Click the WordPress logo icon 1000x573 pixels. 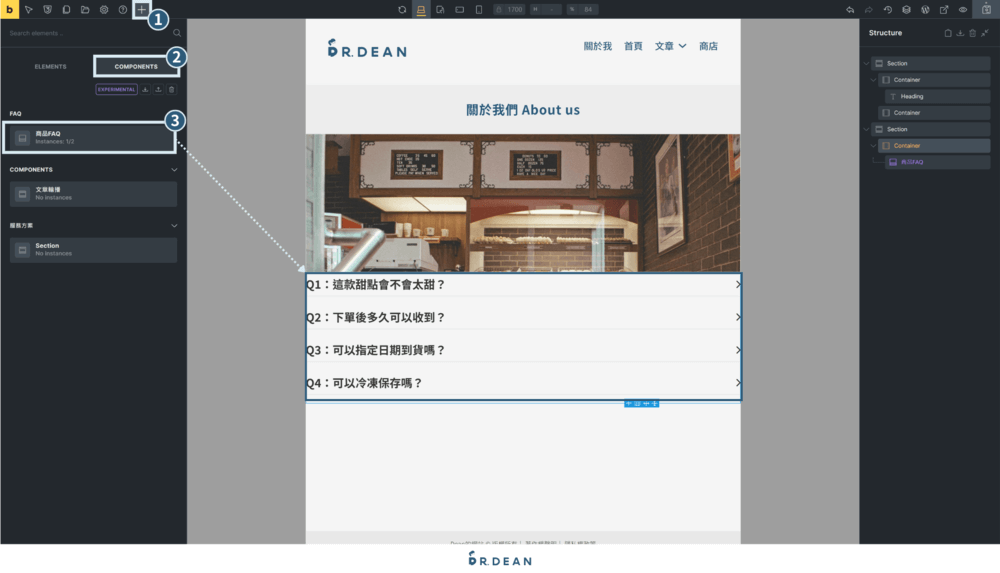tap(925, 9)
